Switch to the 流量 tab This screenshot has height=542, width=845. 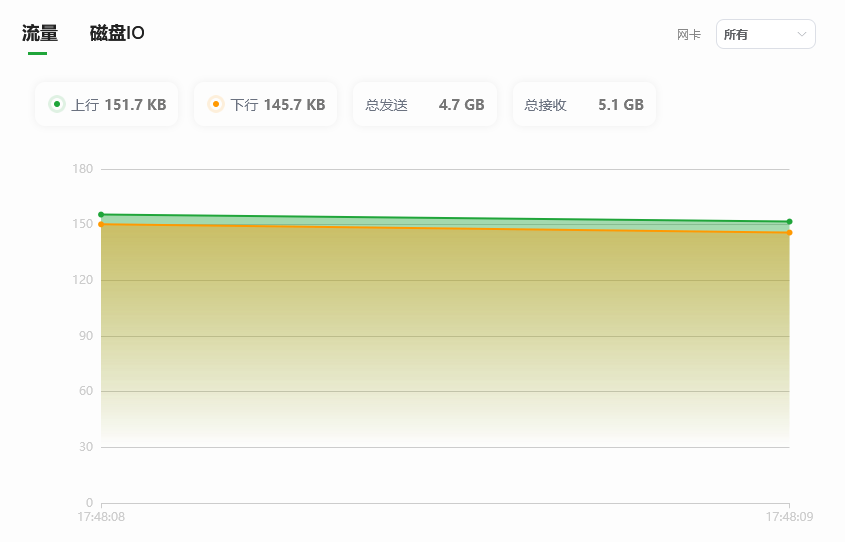[x=40, y=33]
